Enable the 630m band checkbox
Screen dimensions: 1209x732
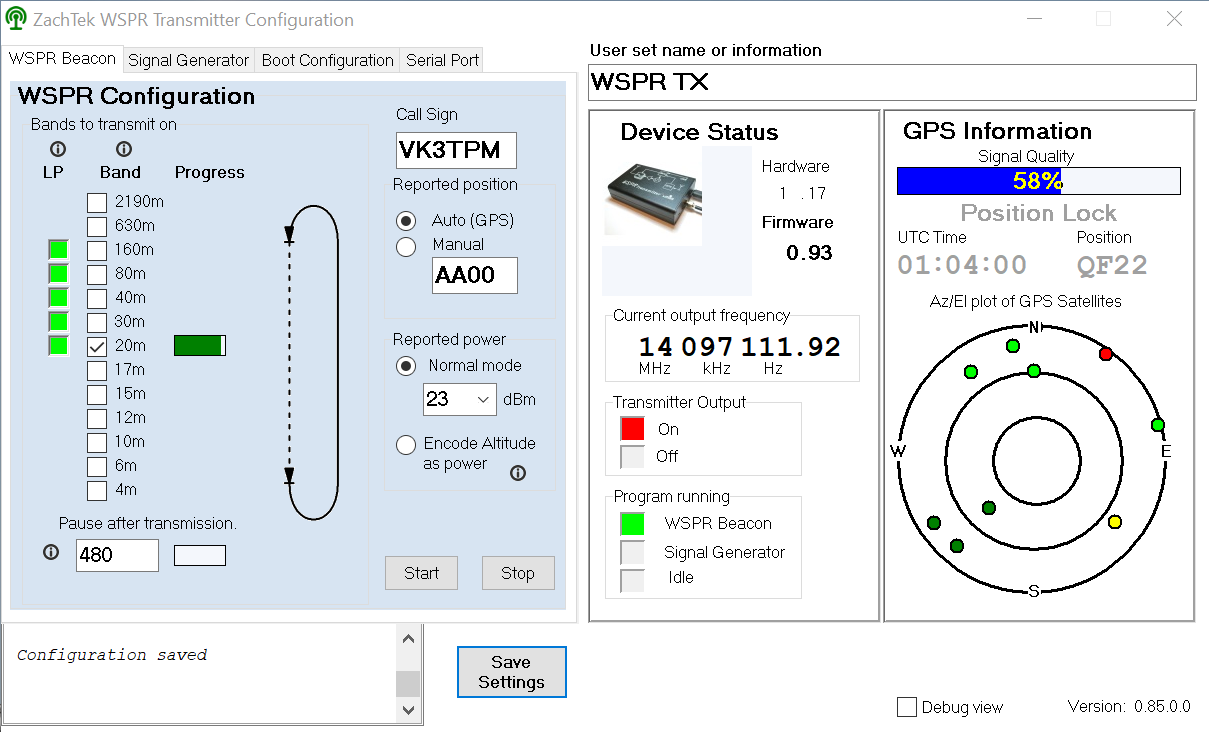97,226
